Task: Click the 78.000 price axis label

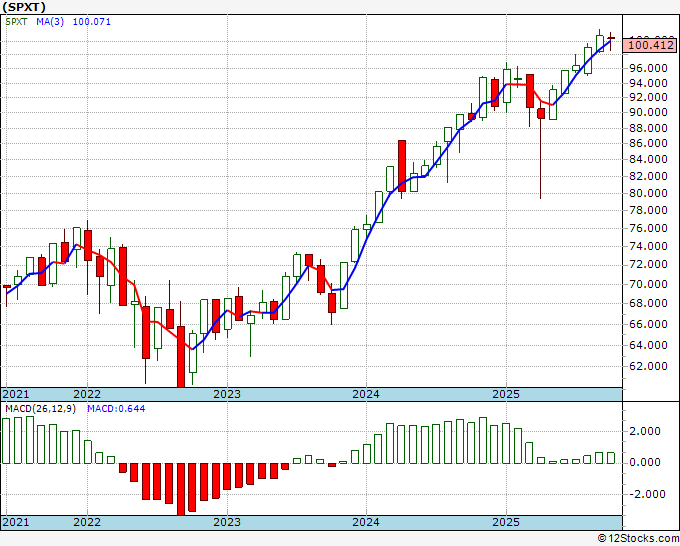Action: [648, 210]
